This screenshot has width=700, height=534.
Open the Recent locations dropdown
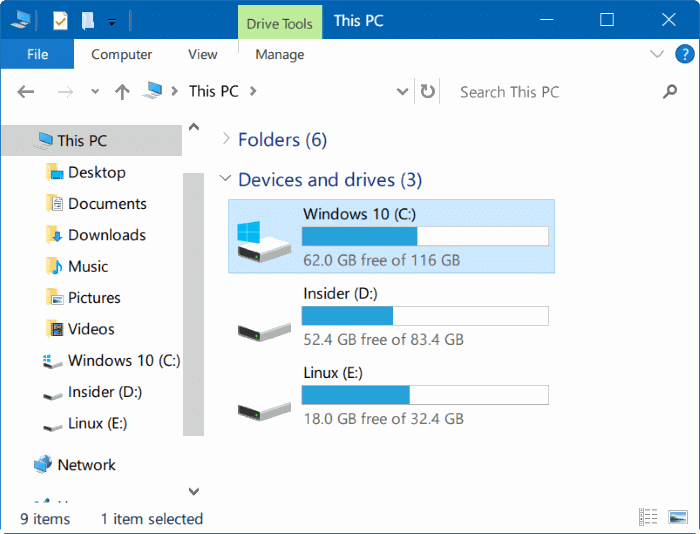[95, 92]
